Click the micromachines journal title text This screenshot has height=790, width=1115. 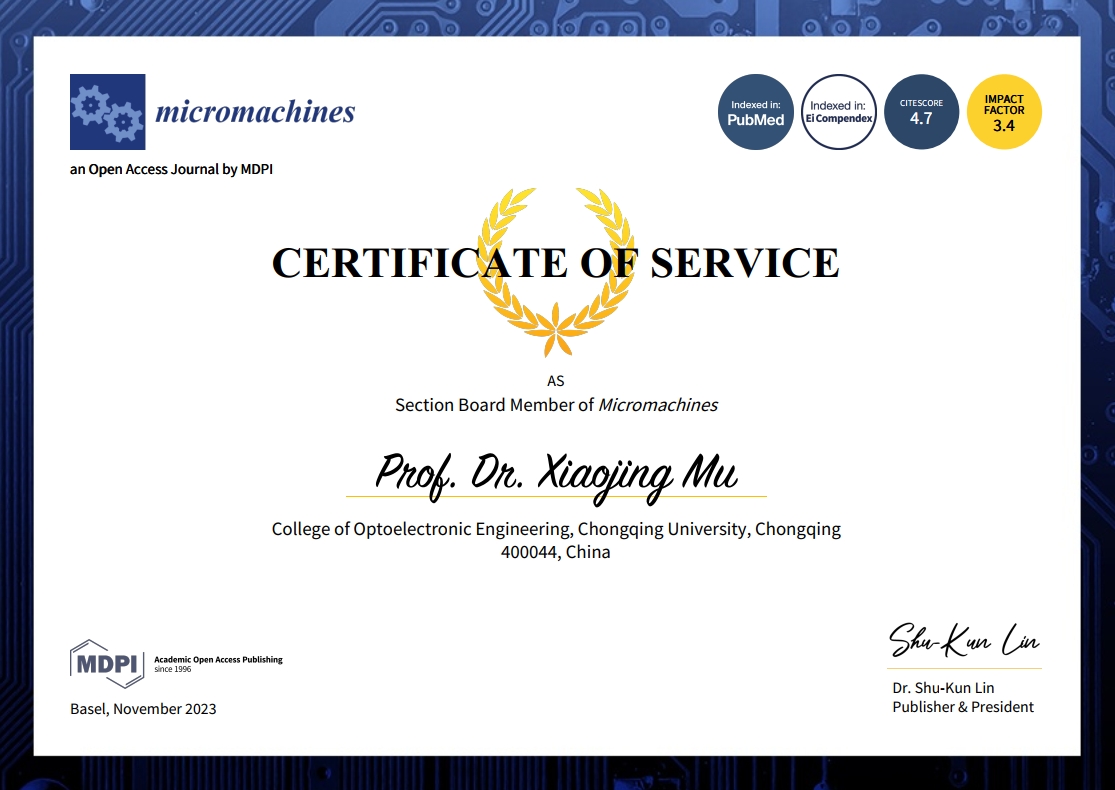click(x=255, y=112)
